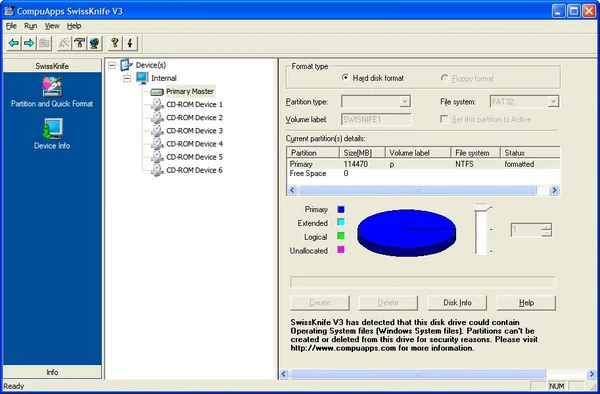This screenshot has width=600, height=394.
Task: Collapse the Internal tree node
Action: click(127, 78)
